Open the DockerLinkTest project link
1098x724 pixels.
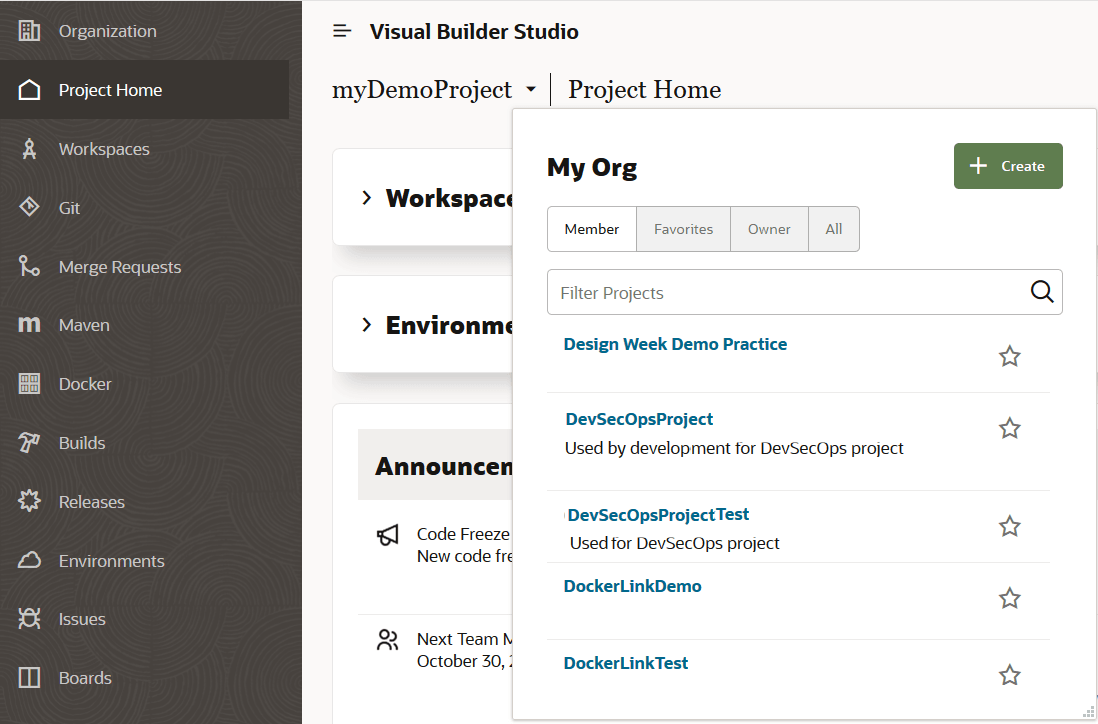coord(626,663)
